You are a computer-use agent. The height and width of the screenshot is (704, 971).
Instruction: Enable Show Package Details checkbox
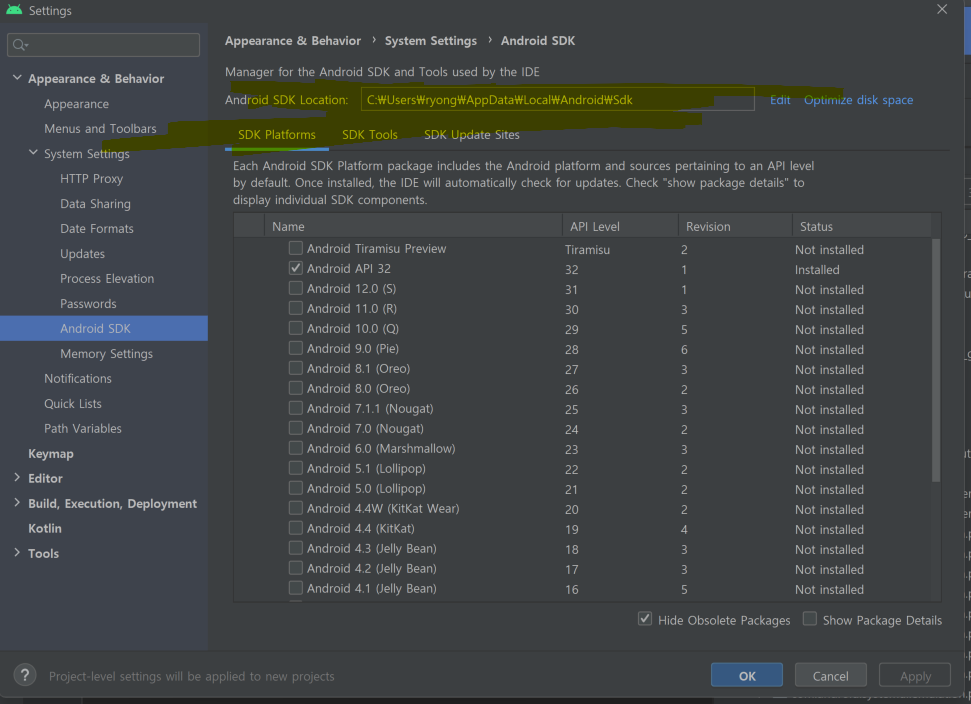click(x=810, y=619)
